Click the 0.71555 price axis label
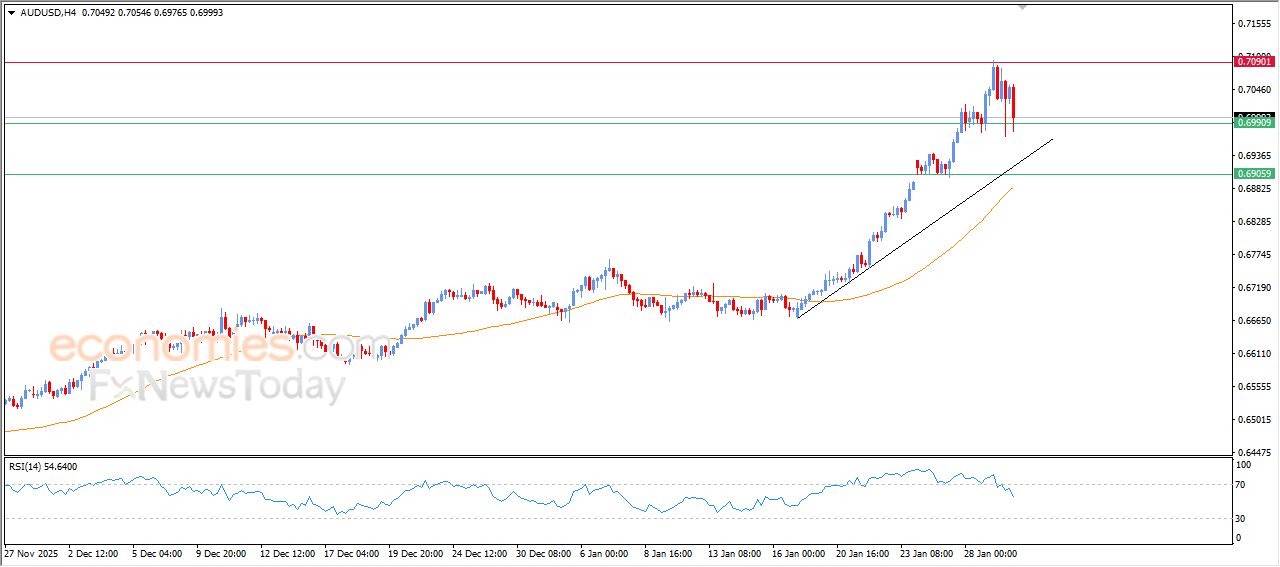 tap(1254, 23)
